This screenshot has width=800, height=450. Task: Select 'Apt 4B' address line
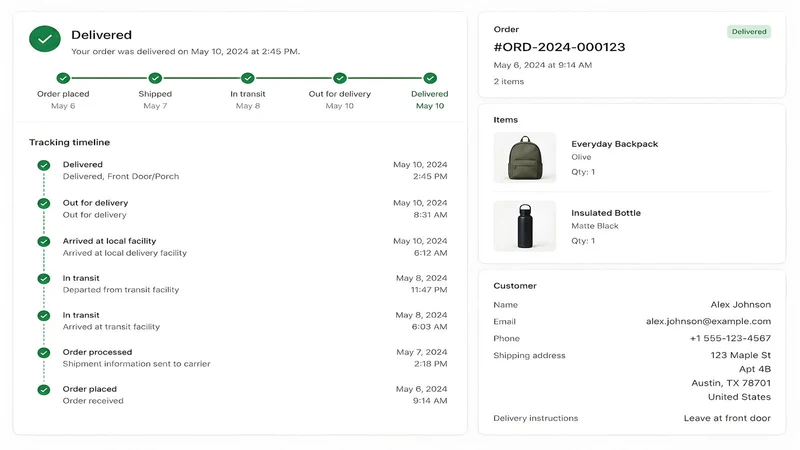click(755, 369)
